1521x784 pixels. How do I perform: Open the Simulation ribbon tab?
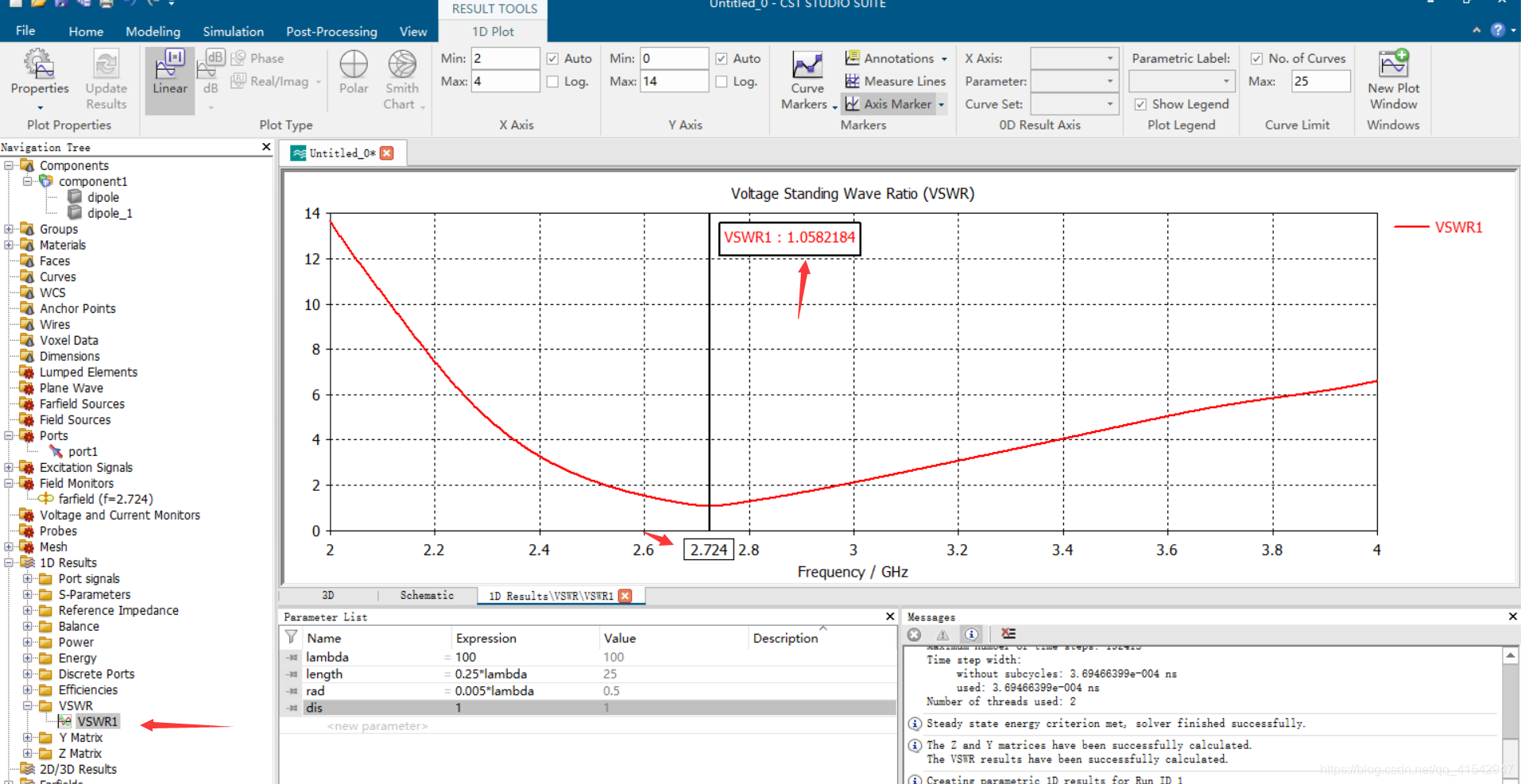tap(233, 32)
